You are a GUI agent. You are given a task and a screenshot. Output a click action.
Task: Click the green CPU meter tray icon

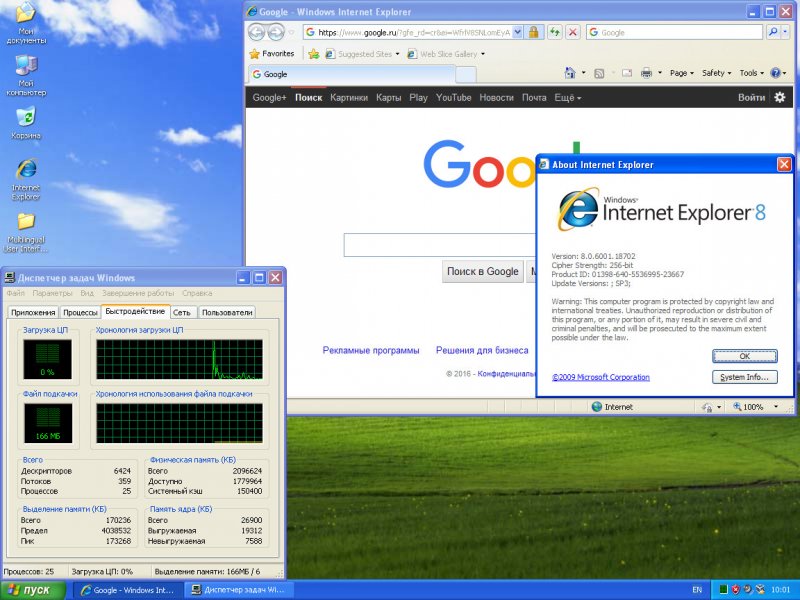pos(723,589)
